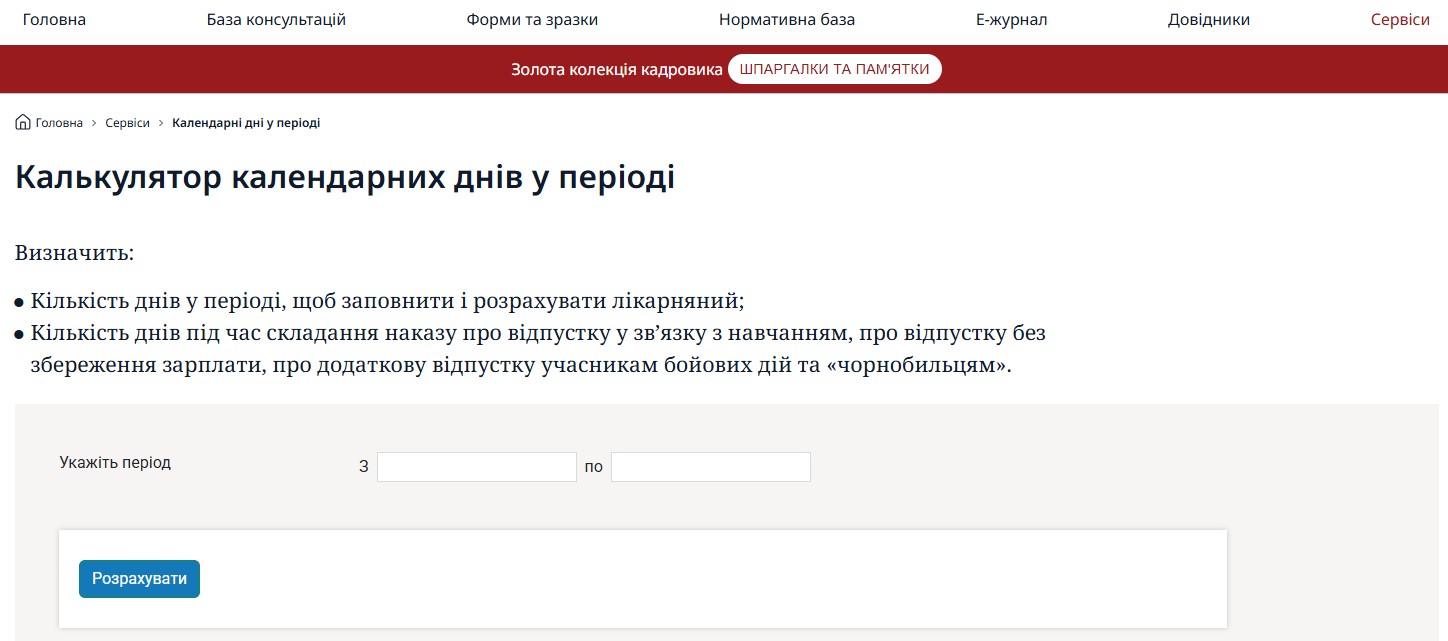
Task: Click the breadcrumb chevron after Сервіси
Action: 161,123
